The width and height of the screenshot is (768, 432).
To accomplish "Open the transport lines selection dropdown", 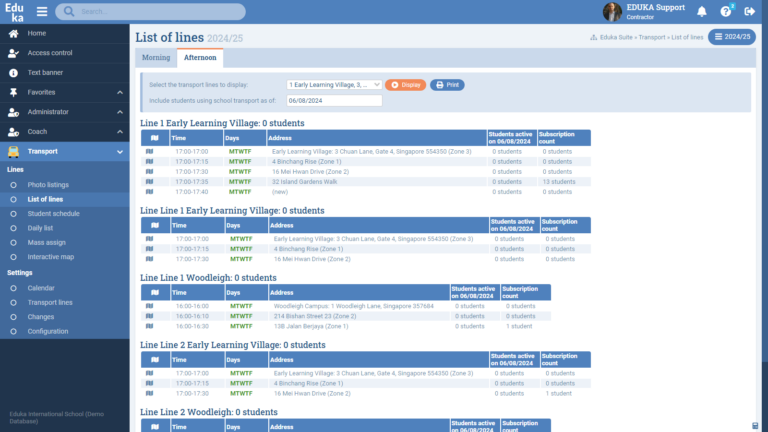I will pyautogui.click(x=333, y=85).
